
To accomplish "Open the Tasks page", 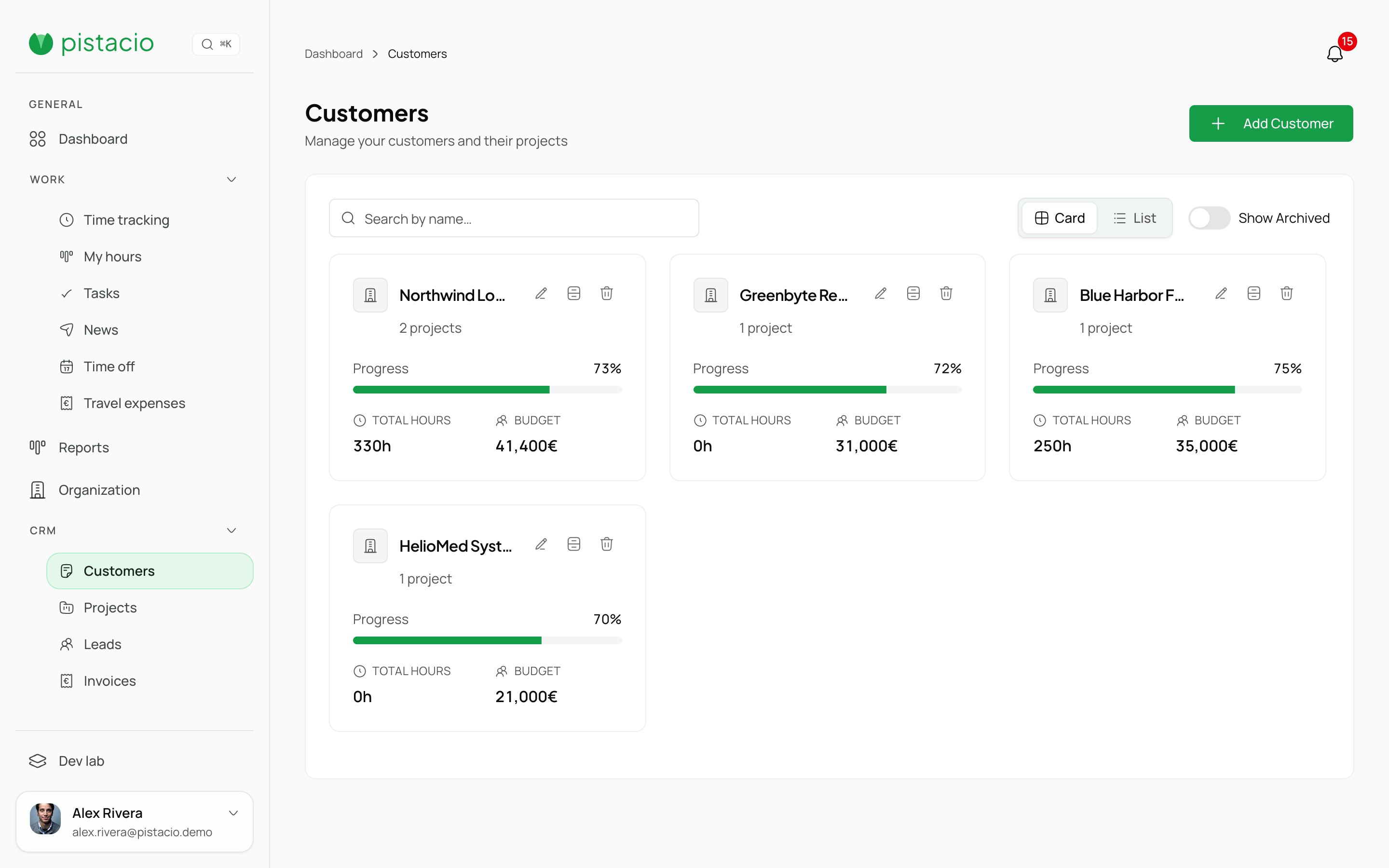I will pos(150,293).
